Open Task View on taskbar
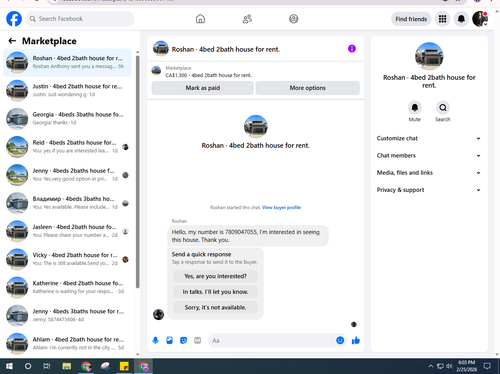 47,366
